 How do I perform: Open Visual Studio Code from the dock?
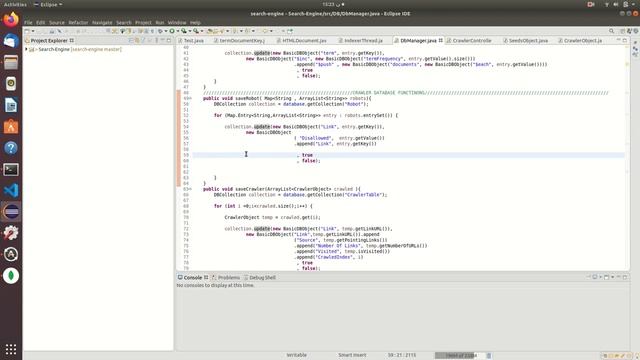[11, 191]
